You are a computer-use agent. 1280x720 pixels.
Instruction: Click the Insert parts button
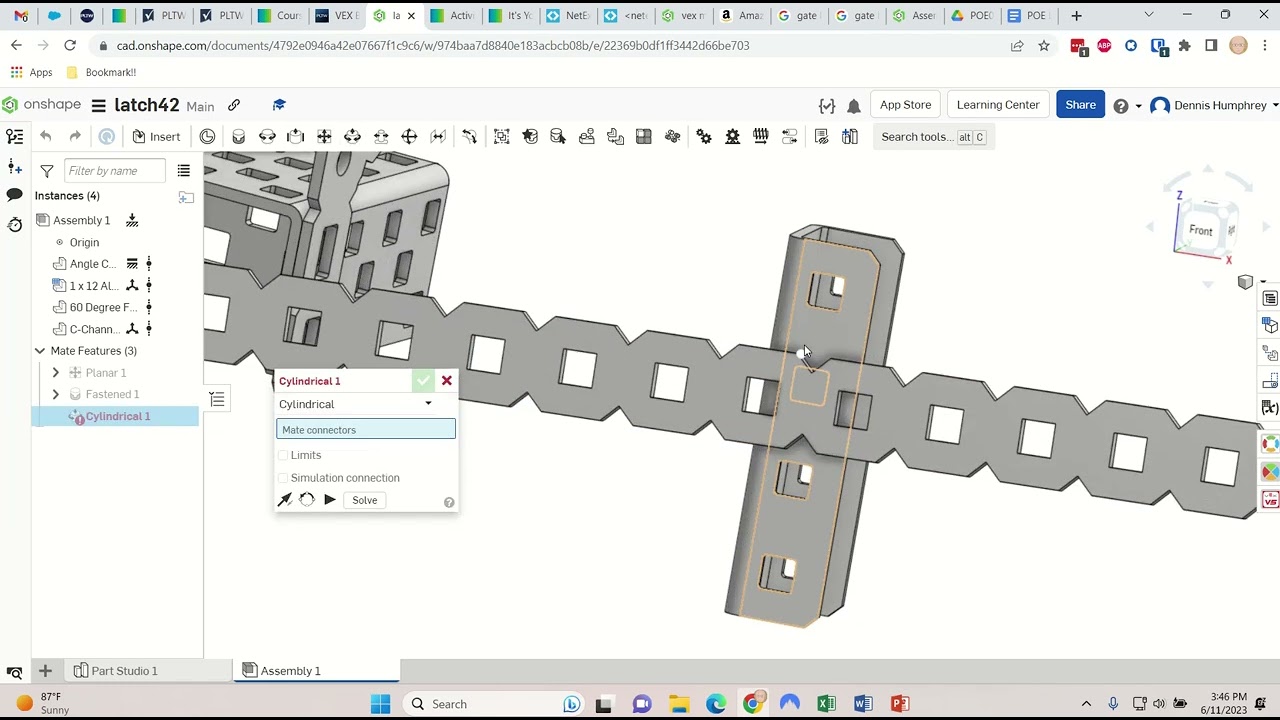tap(156, 137)
